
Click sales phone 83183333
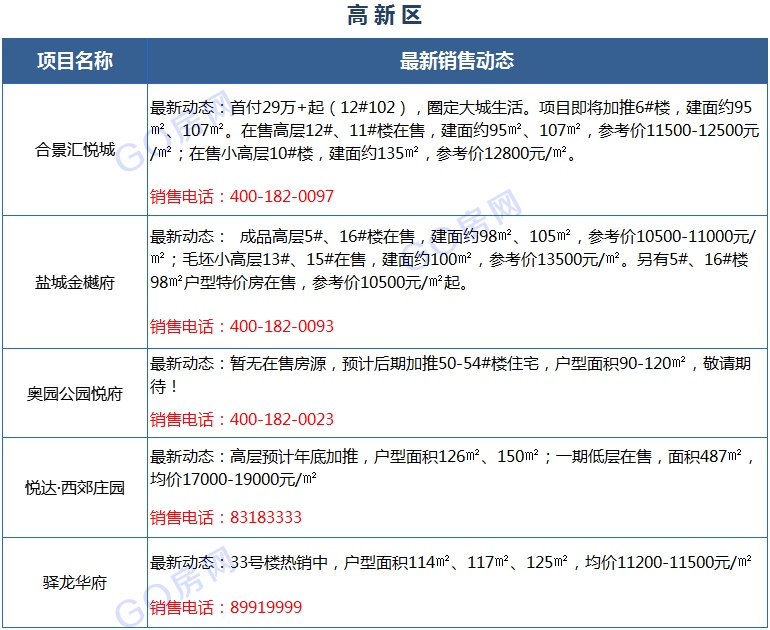[266, 517]
